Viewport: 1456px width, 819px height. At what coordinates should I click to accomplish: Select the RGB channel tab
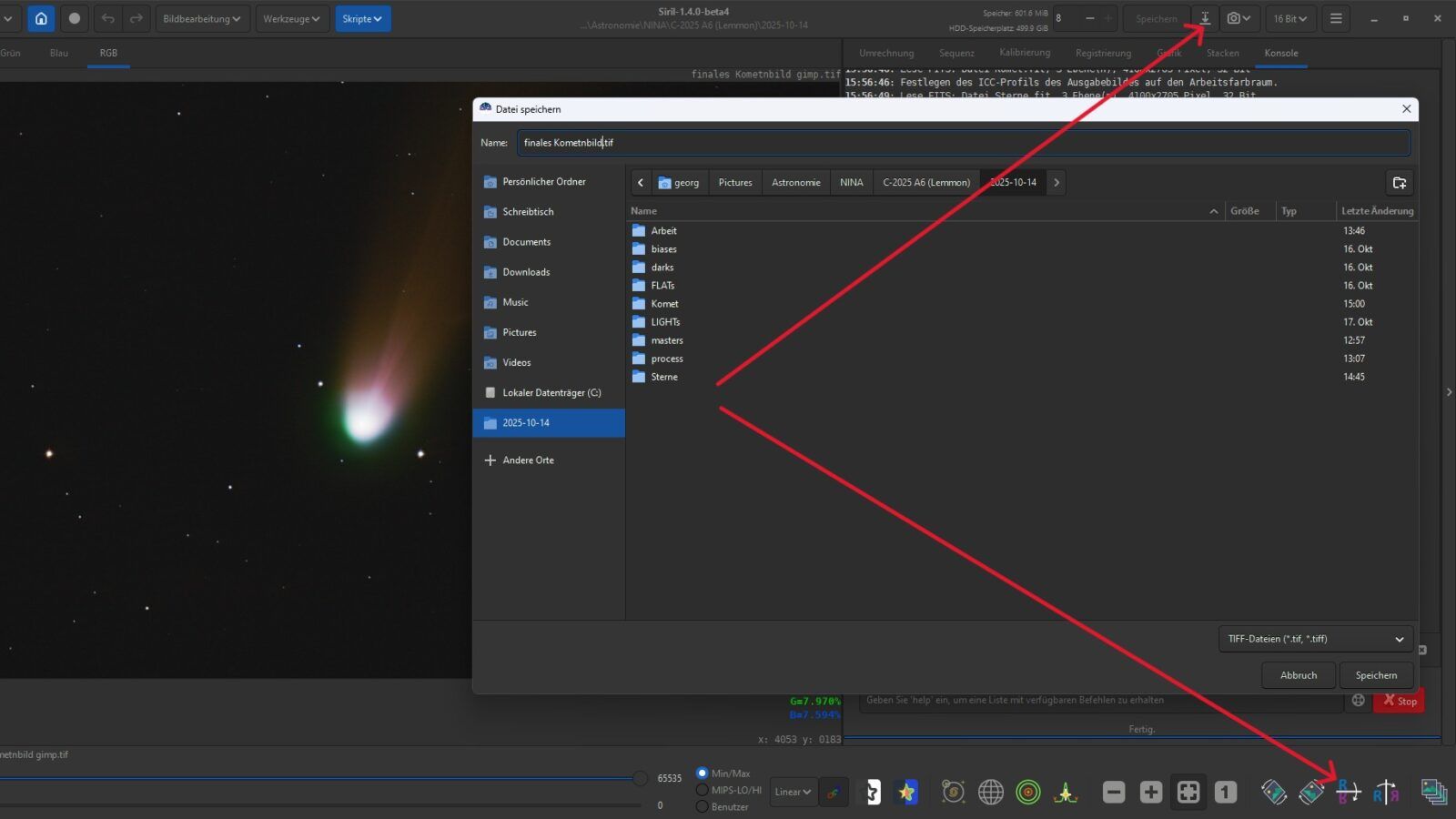tap(108, 53)
